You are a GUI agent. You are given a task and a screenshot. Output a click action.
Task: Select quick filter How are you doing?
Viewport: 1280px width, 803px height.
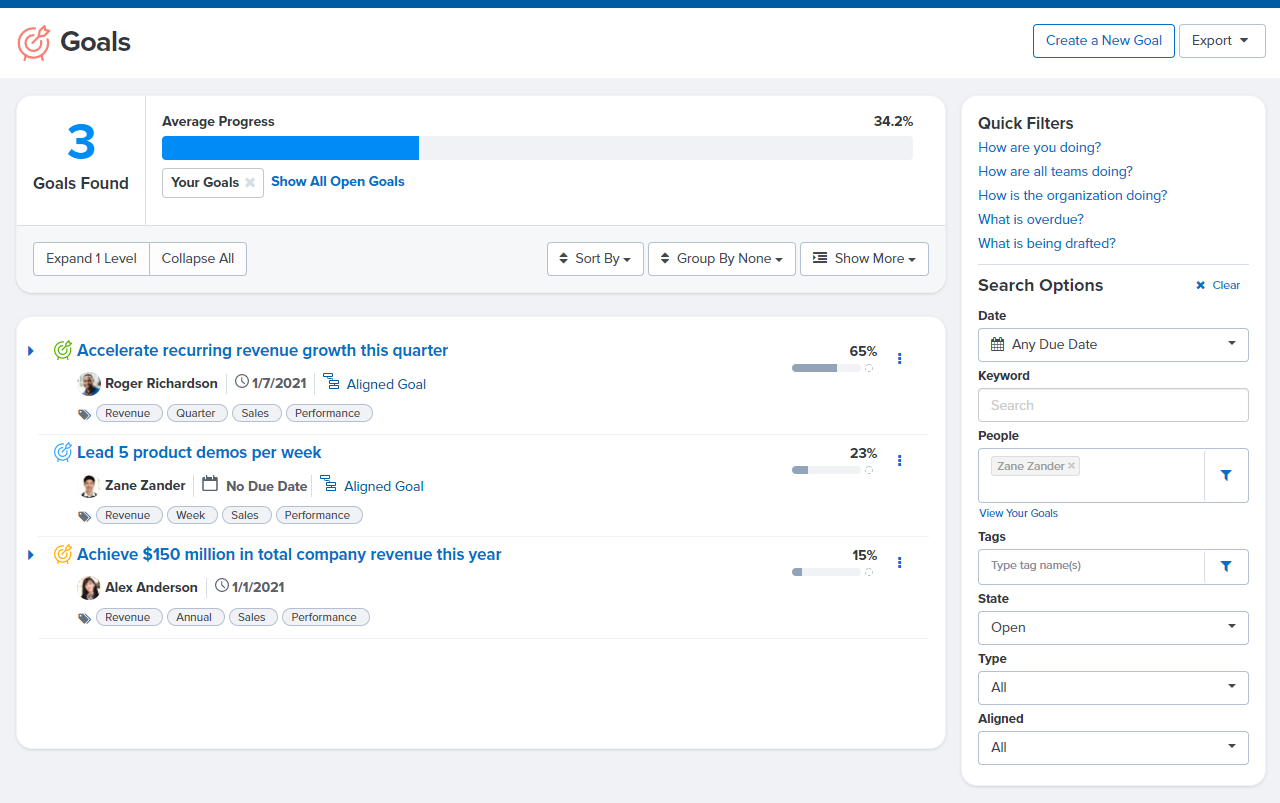(x=1040, y=148)
